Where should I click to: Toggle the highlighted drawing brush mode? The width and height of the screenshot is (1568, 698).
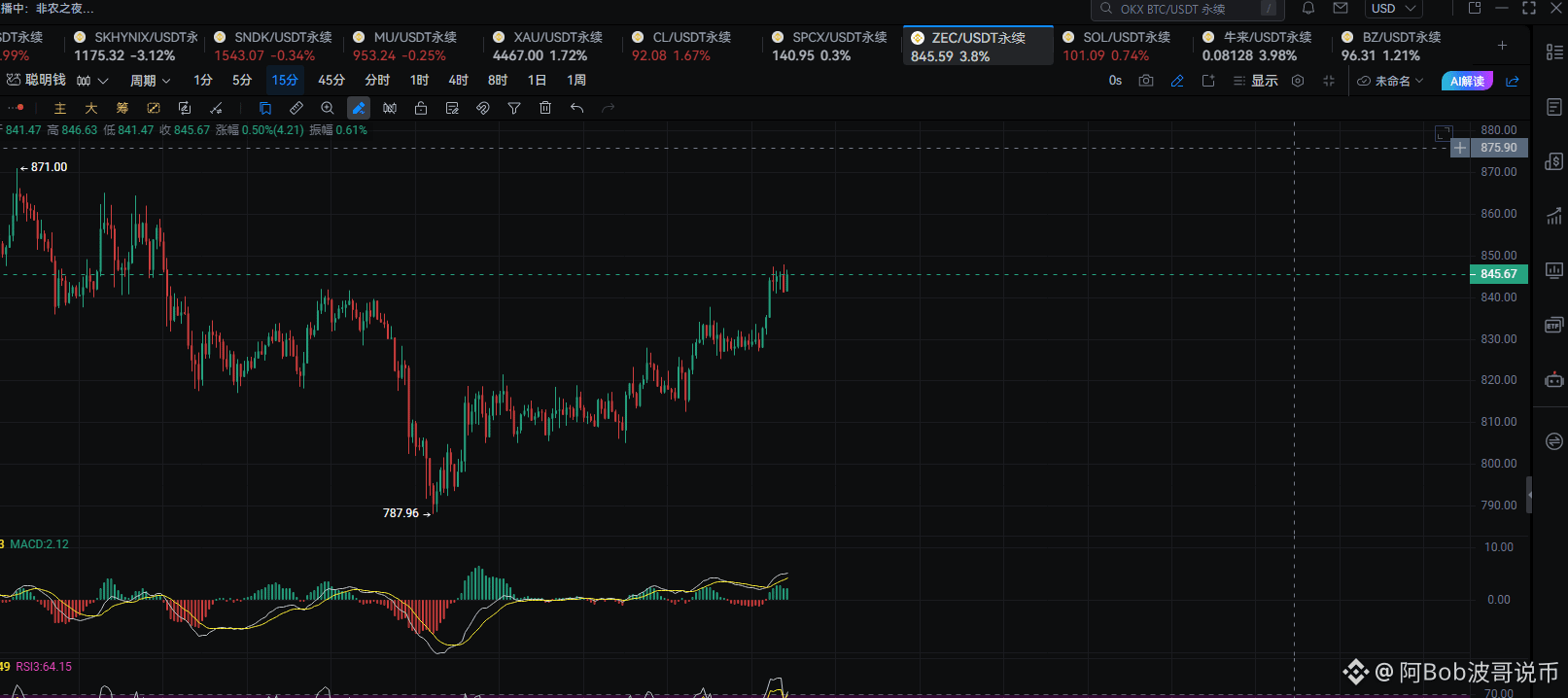[x=359, y=108]
